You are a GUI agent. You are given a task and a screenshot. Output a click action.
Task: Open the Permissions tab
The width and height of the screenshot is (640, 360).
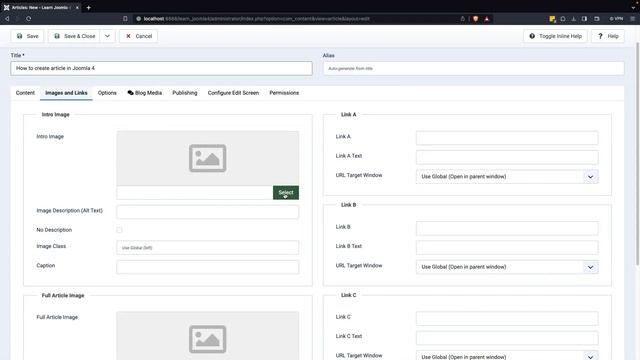(284, 93)
